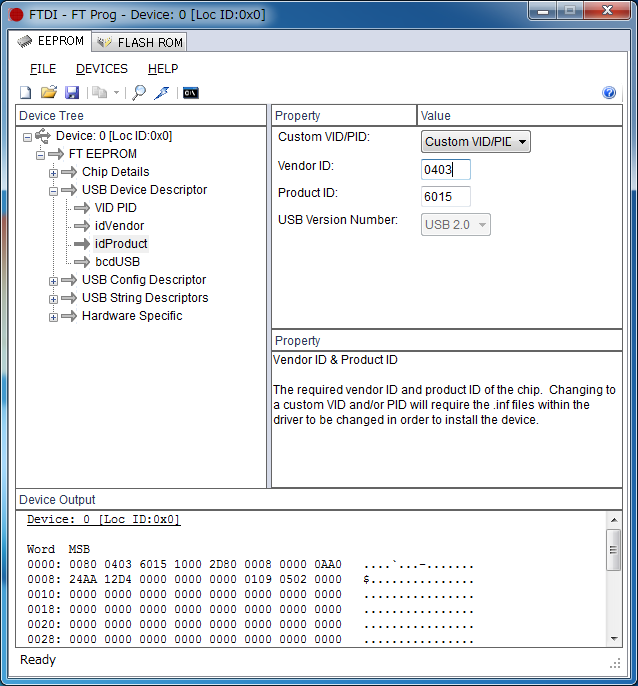Click the Scan and Parse magnifier icon

pyautogui.click(x=139, y=93)
